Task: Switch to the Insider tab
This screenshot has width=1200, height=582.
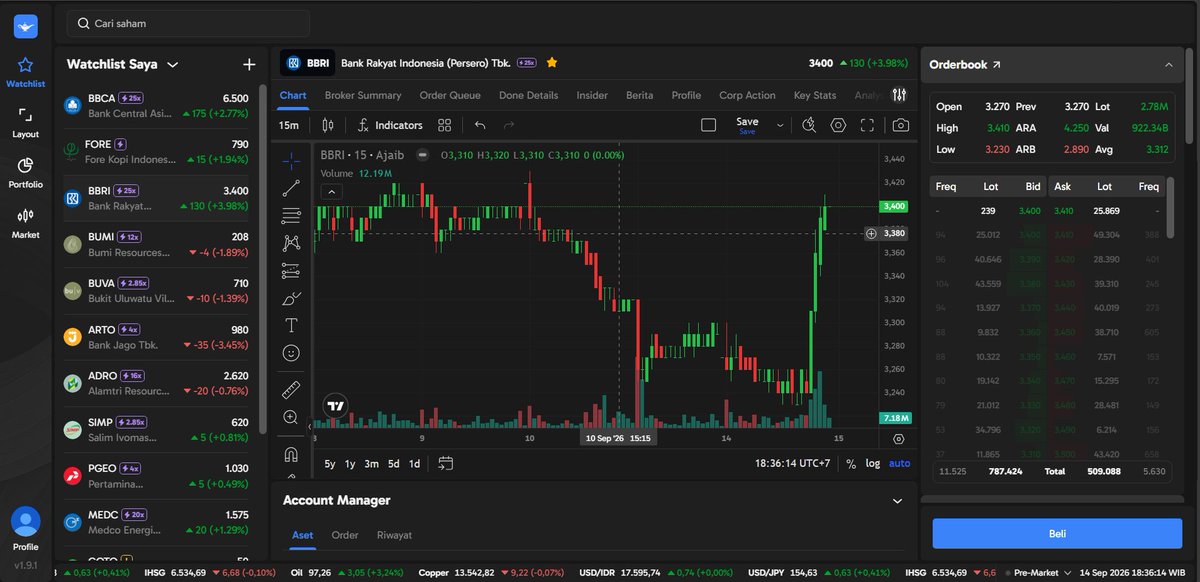Action: (x=592, y=95)
